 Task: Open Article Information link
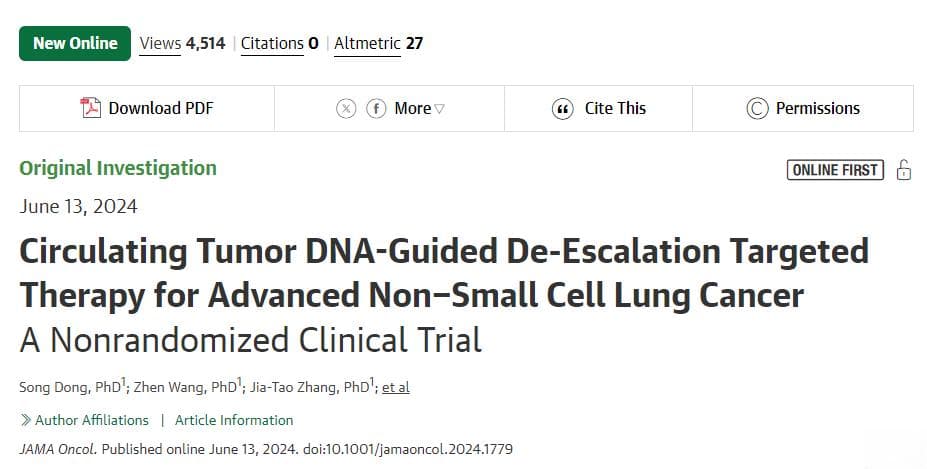pyautogui.click(x=234, y=420)
